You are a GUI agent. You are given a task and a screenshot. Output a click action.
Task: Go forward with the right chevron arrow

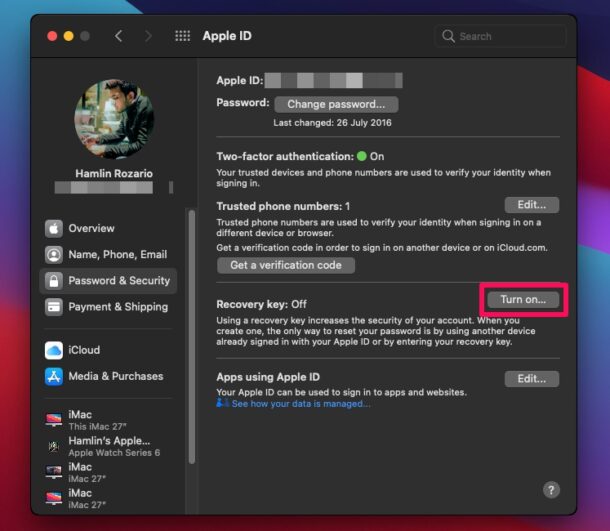point(148,36)
